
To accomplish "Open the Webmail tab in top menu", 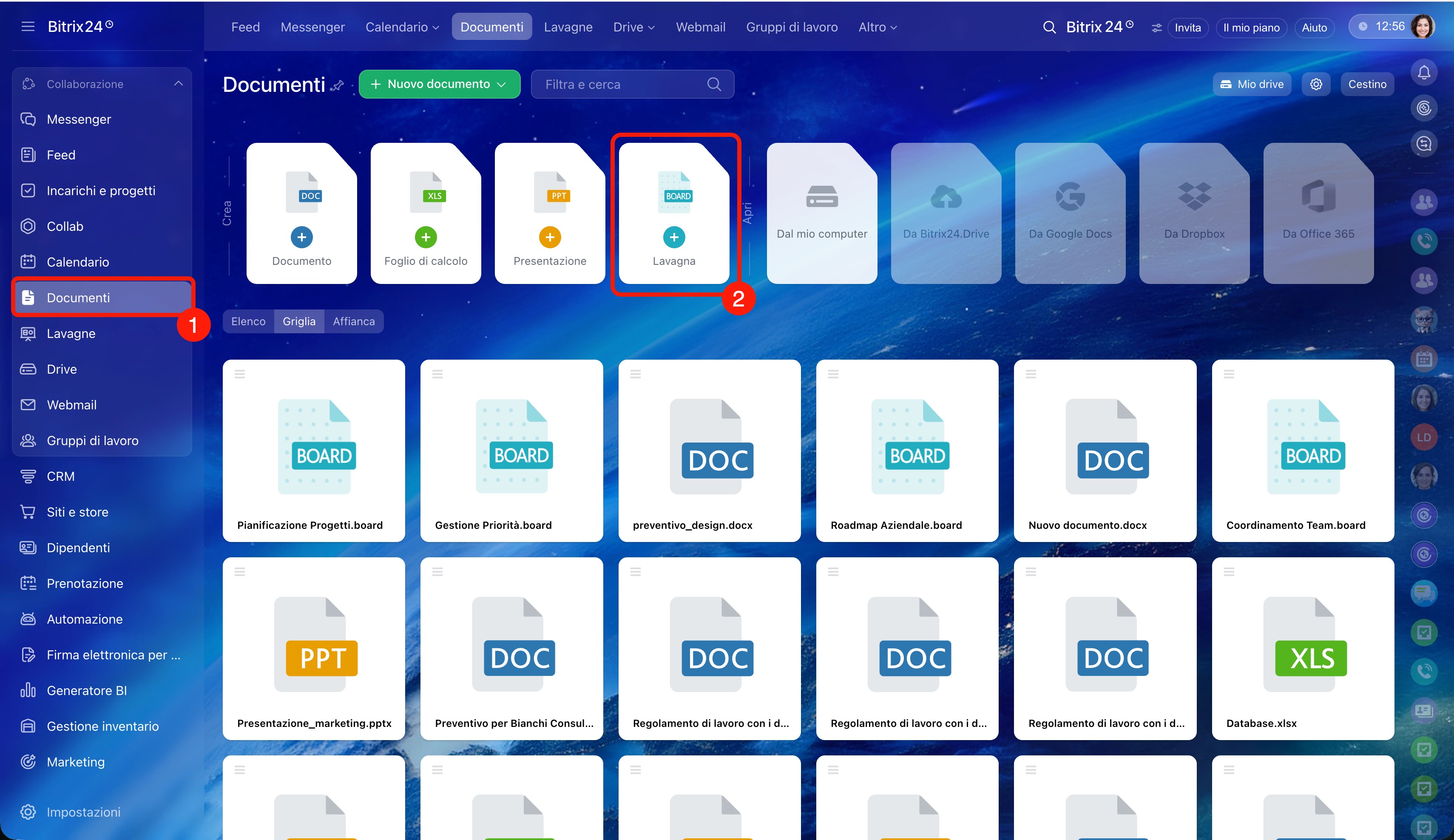I will (701, 27).
